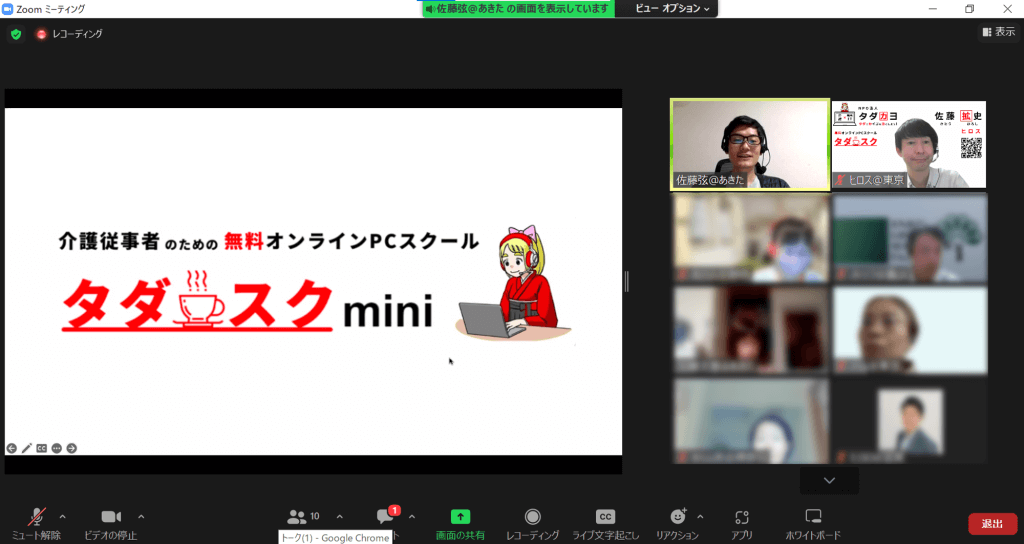Select masked participant video thumbnail
Image resolution: width=1024 pixels, height=544 pixels.
[x=751, y=238]
